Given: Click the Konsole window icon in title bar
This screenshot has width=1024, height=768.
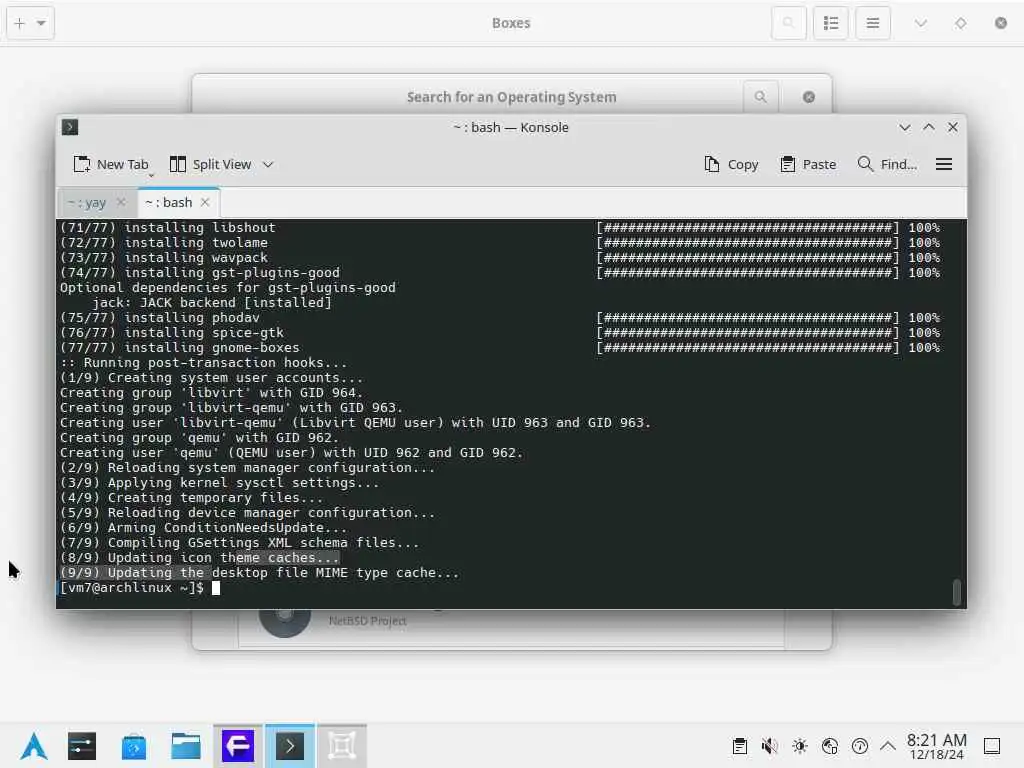Looking at the screenshot, I should [x=70, y=127].
